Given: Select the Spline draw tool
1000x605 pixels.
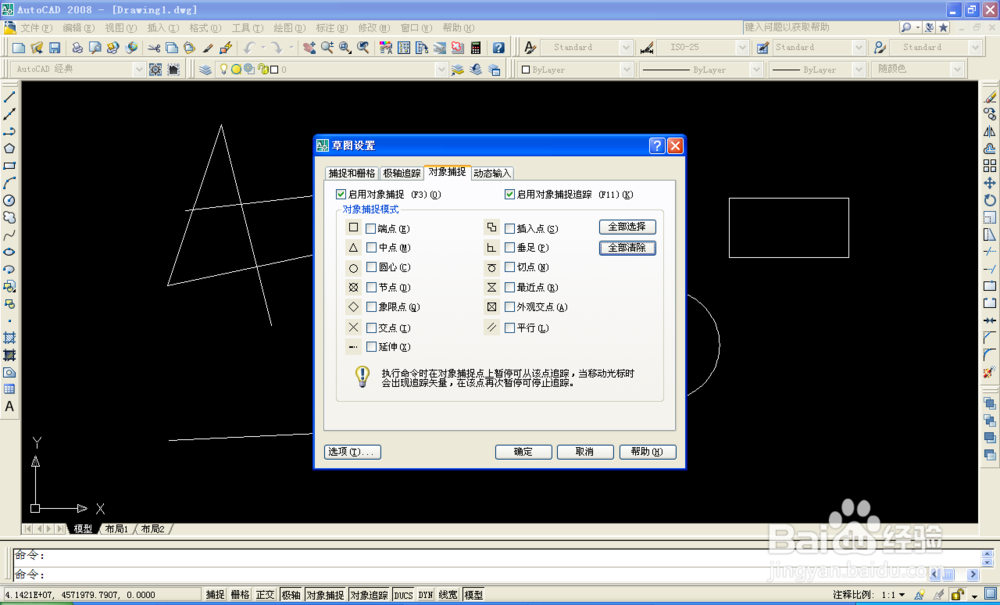Looking at the screenshot, I should [10, 235].
